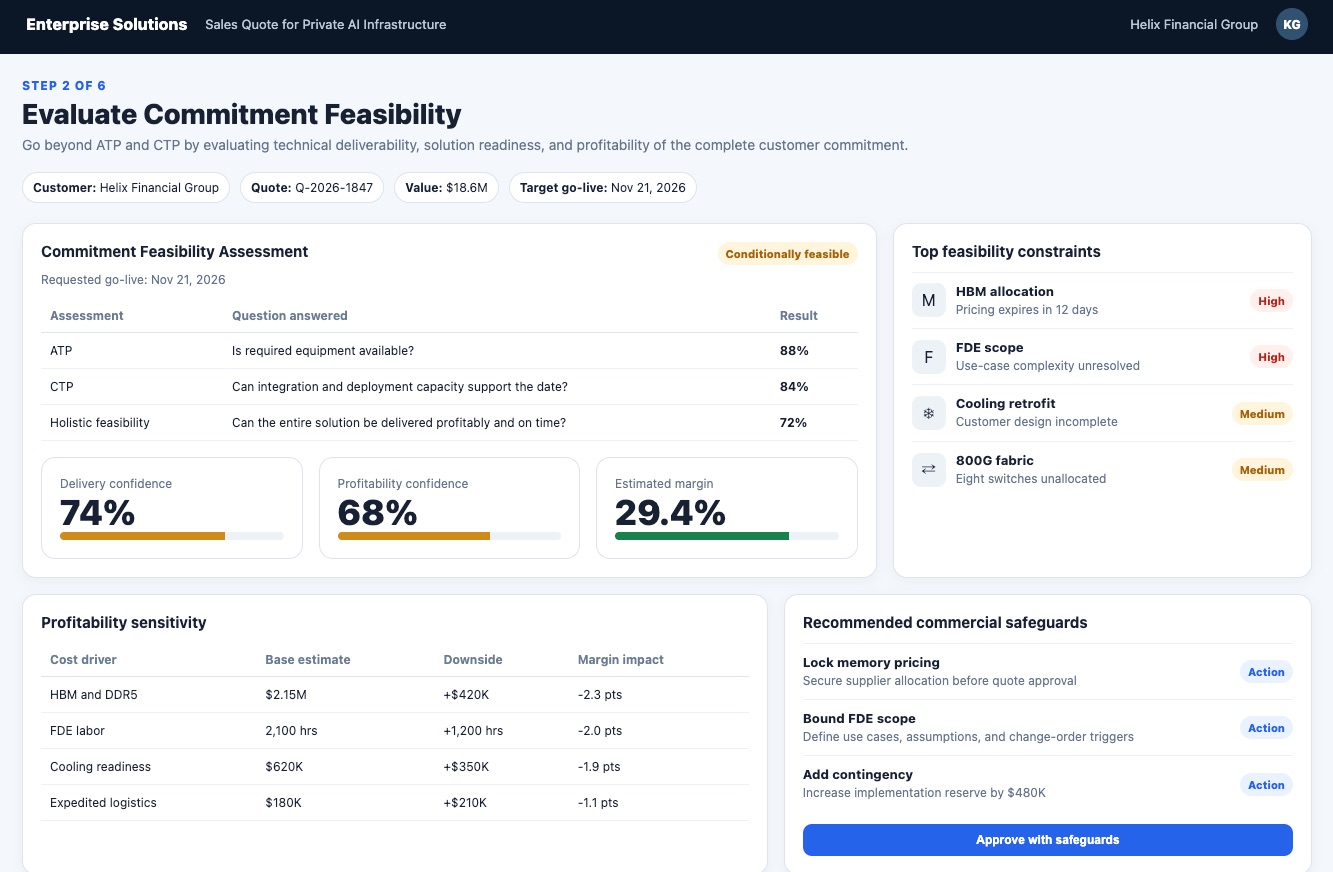Select the FDE labor cost driver row

(395, 731)
